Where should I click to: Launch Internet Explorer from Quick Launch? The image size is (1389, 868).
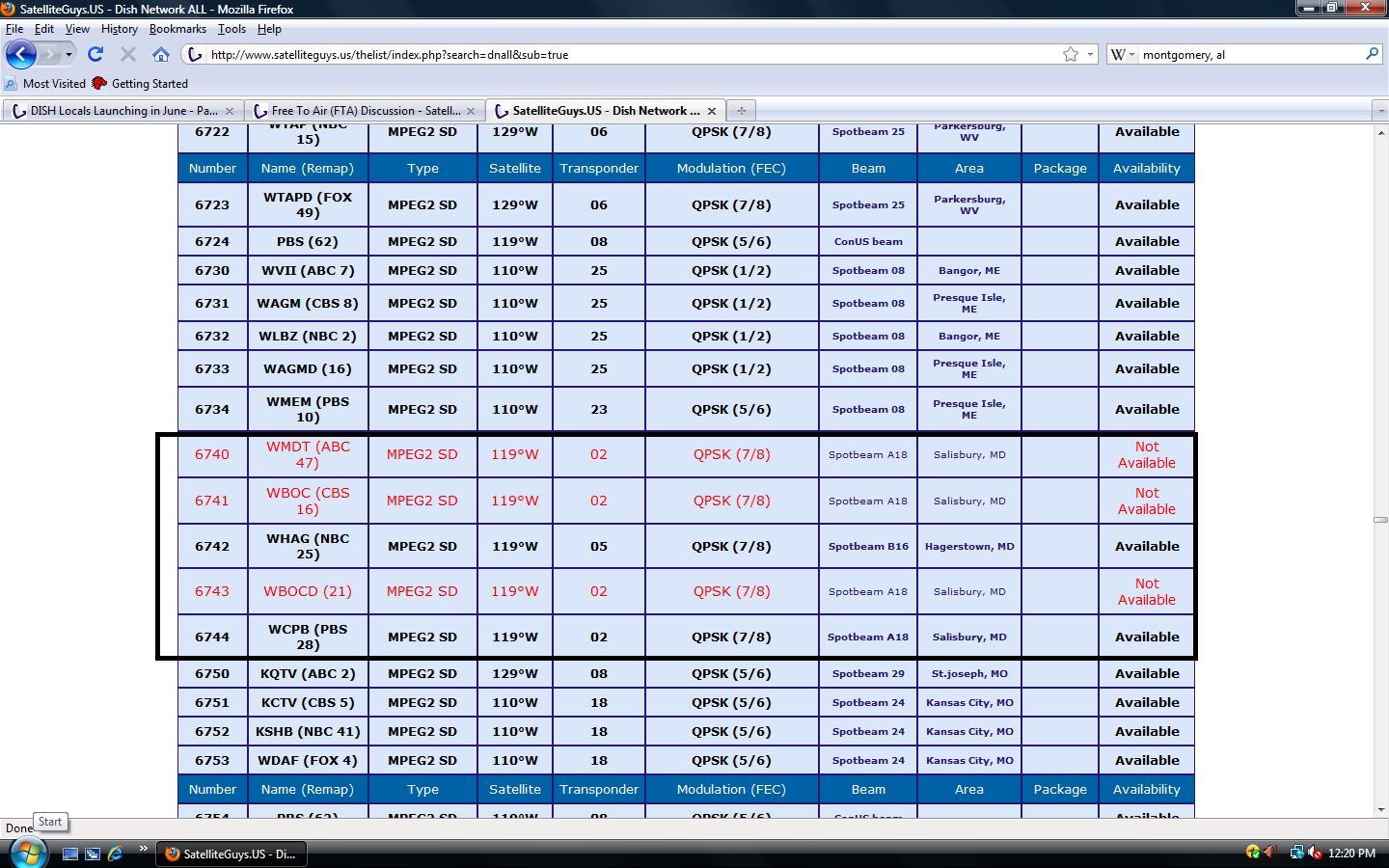[115, 854]
